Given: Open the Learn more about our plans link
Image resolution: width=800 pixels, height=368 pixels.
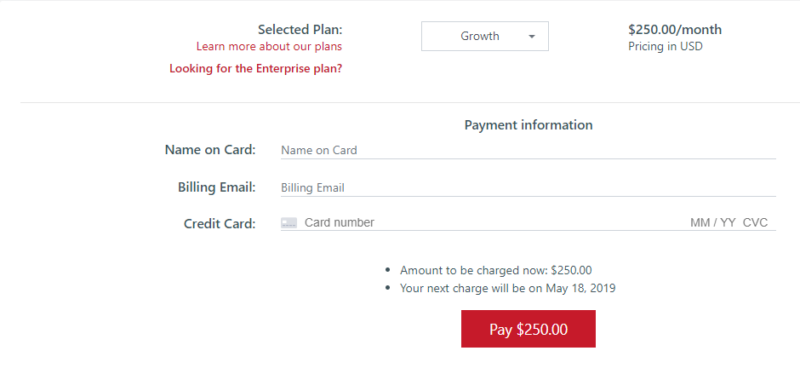Looking at the screenshot, I should pos(269,46).
